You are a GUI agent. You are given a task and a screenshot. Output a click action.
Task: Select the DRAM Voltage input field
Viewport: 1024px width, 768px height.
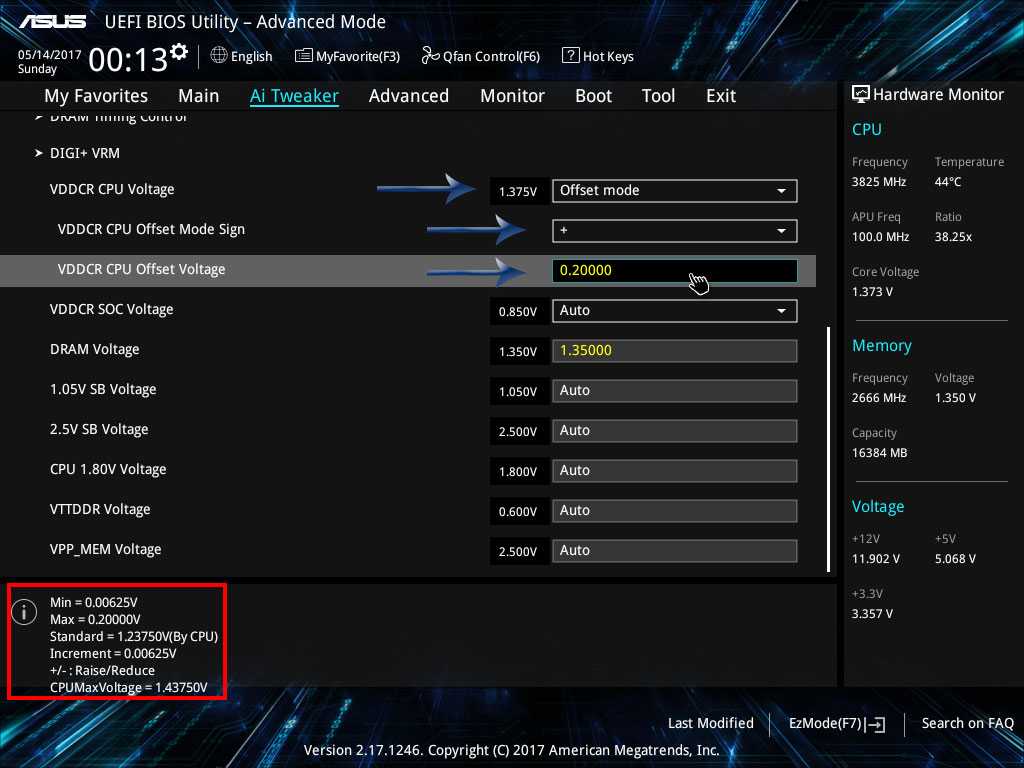pos(674,351)
